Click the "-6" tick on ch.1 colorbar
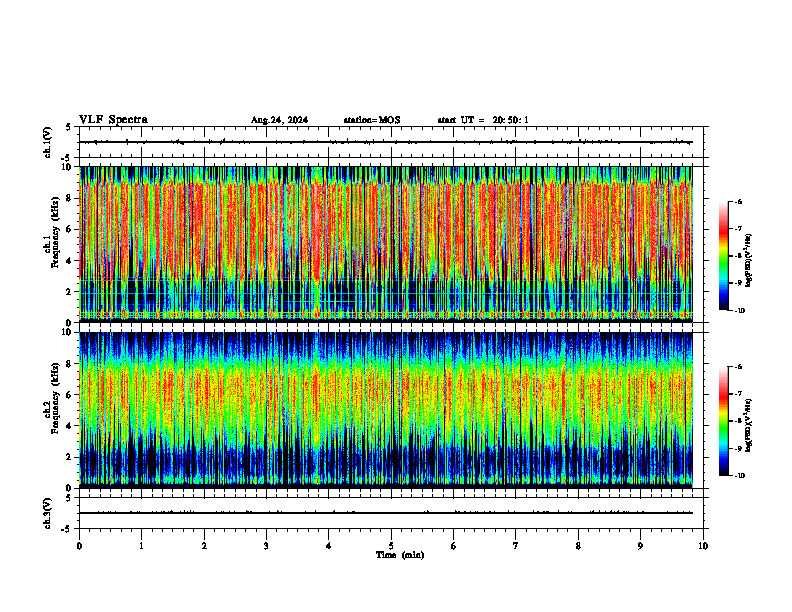Viewport: 792px width, 612px height. [x=738, y=202]
